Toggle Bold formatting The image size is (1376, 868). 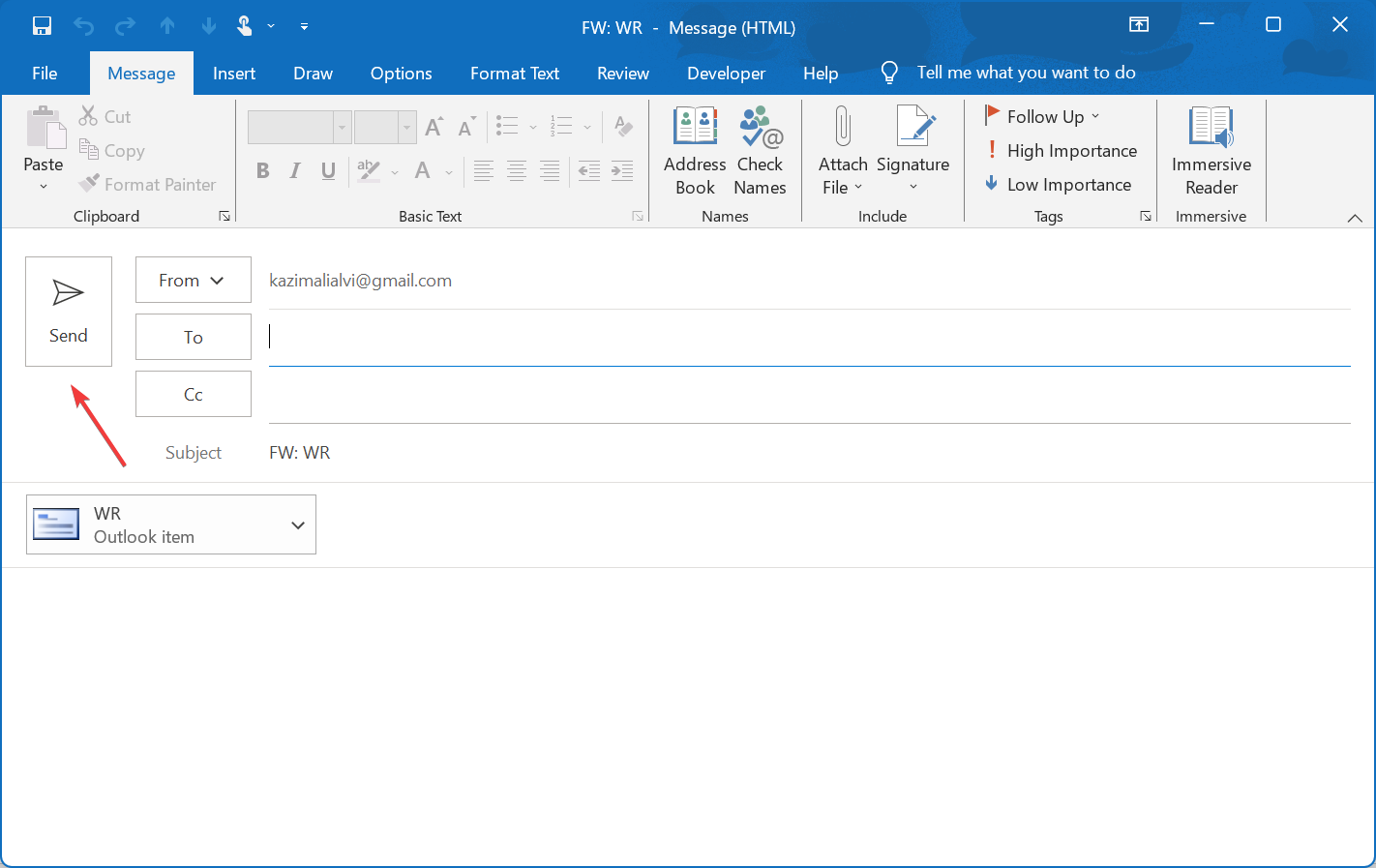coord(262,171)
